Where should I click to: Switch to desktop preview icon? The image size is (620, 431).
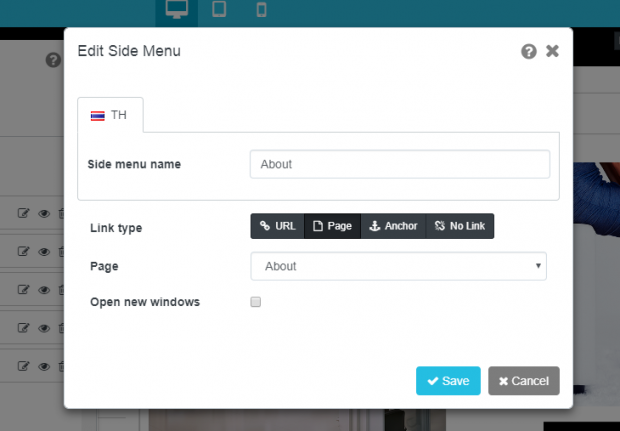tap(176, 9)
